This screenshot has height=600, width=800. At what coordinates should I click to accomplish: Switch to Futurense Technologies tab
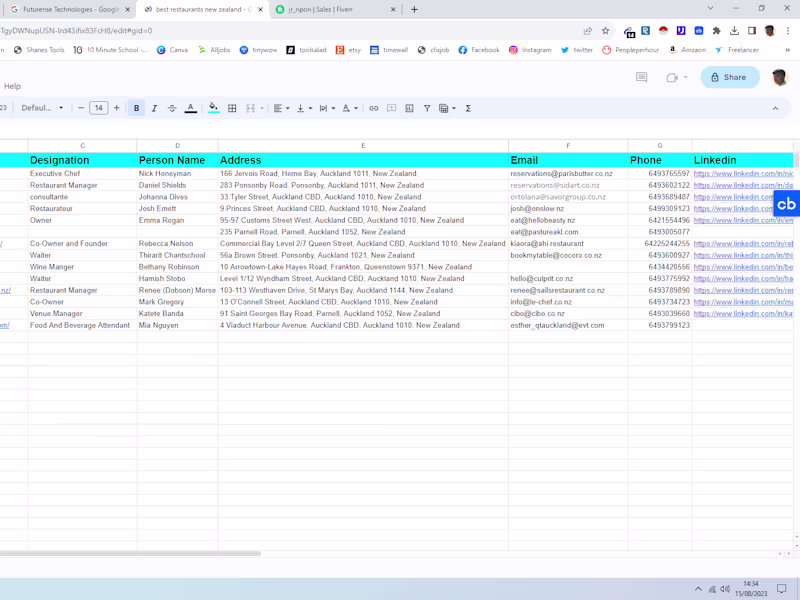70,9
